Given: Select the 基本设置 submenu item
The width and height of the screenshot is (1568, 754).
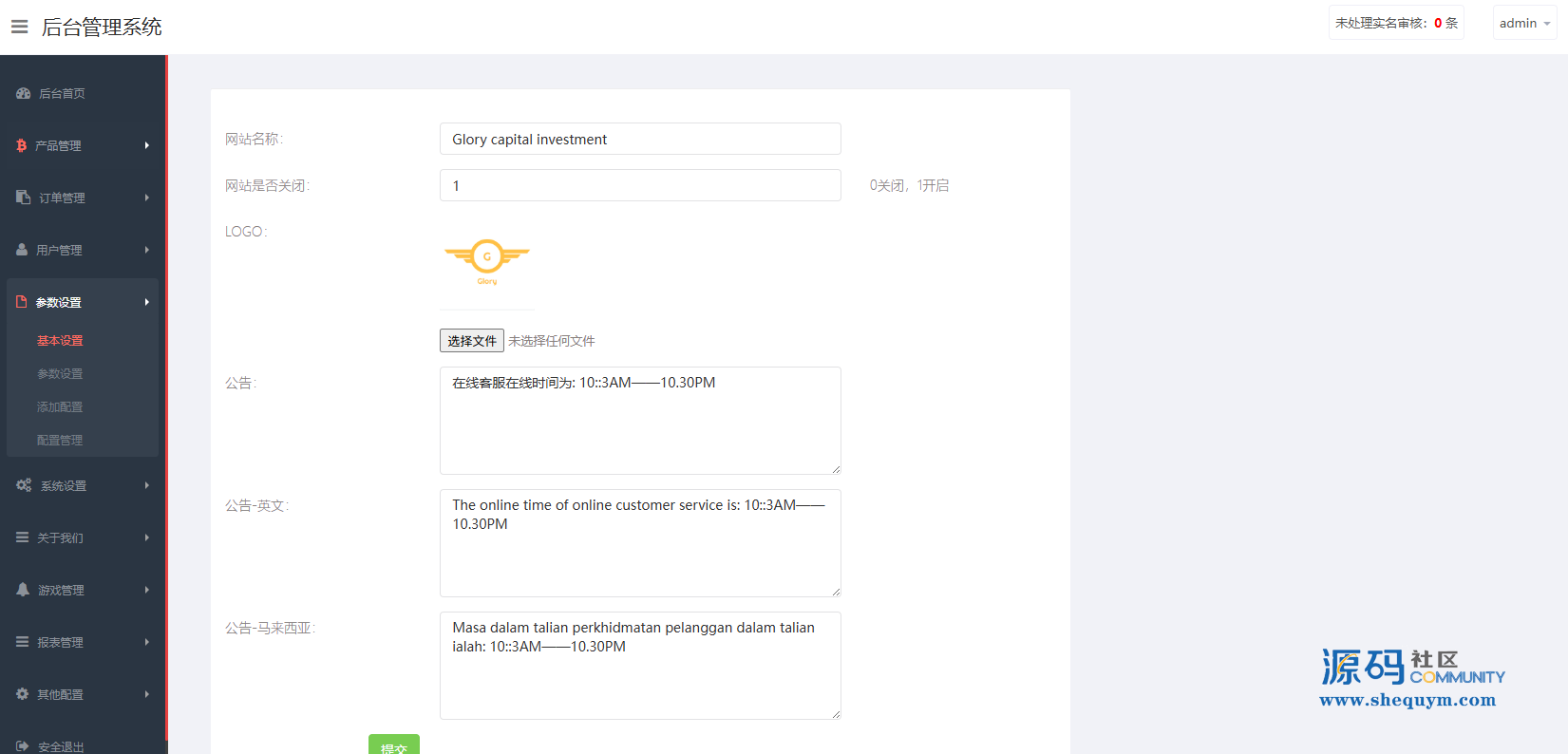Looking at the screenshot, I should [x=60, y=340].
